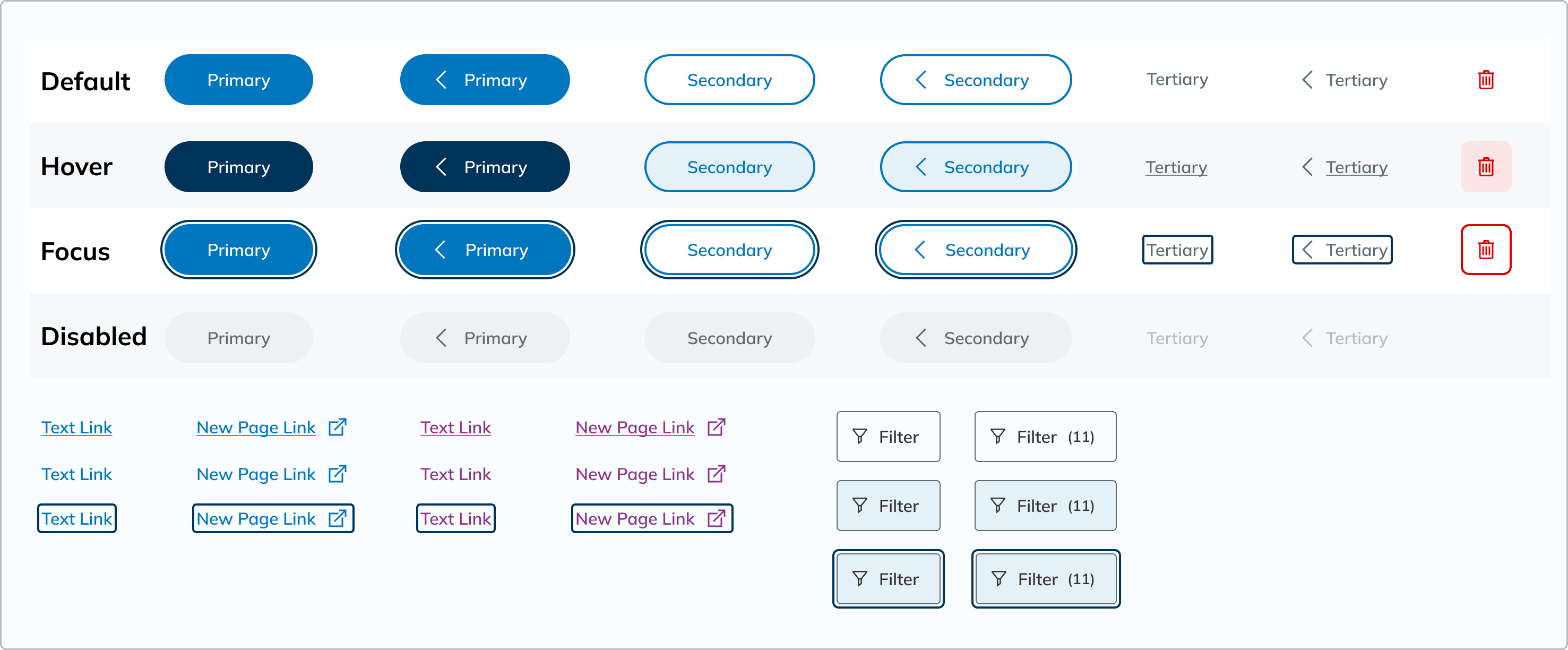Click the non-underlined purple Text Link
The image size is (1568, 650).
pyautogui.click(x=455, y=474)
